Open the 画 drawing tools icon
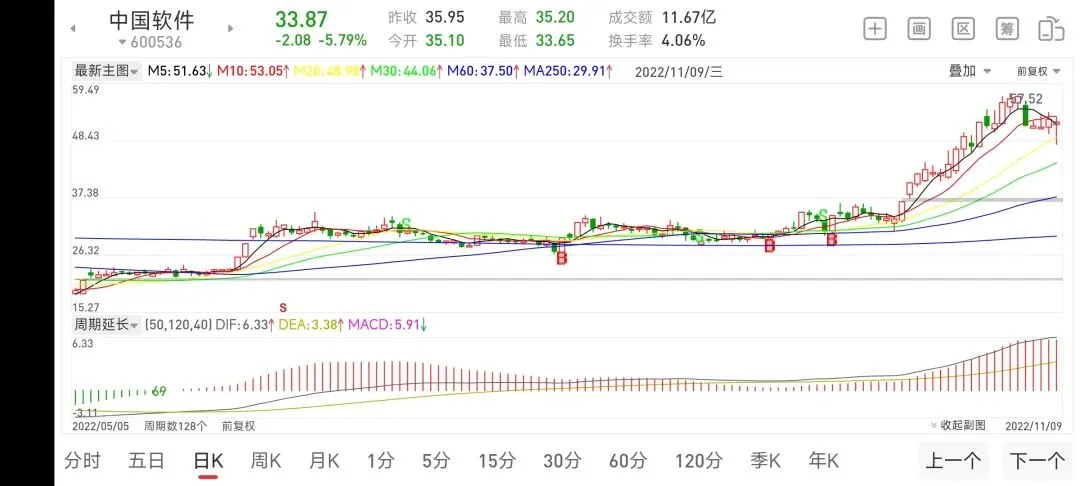Viewport: 1080px width, 486px height. pos(919,28)
